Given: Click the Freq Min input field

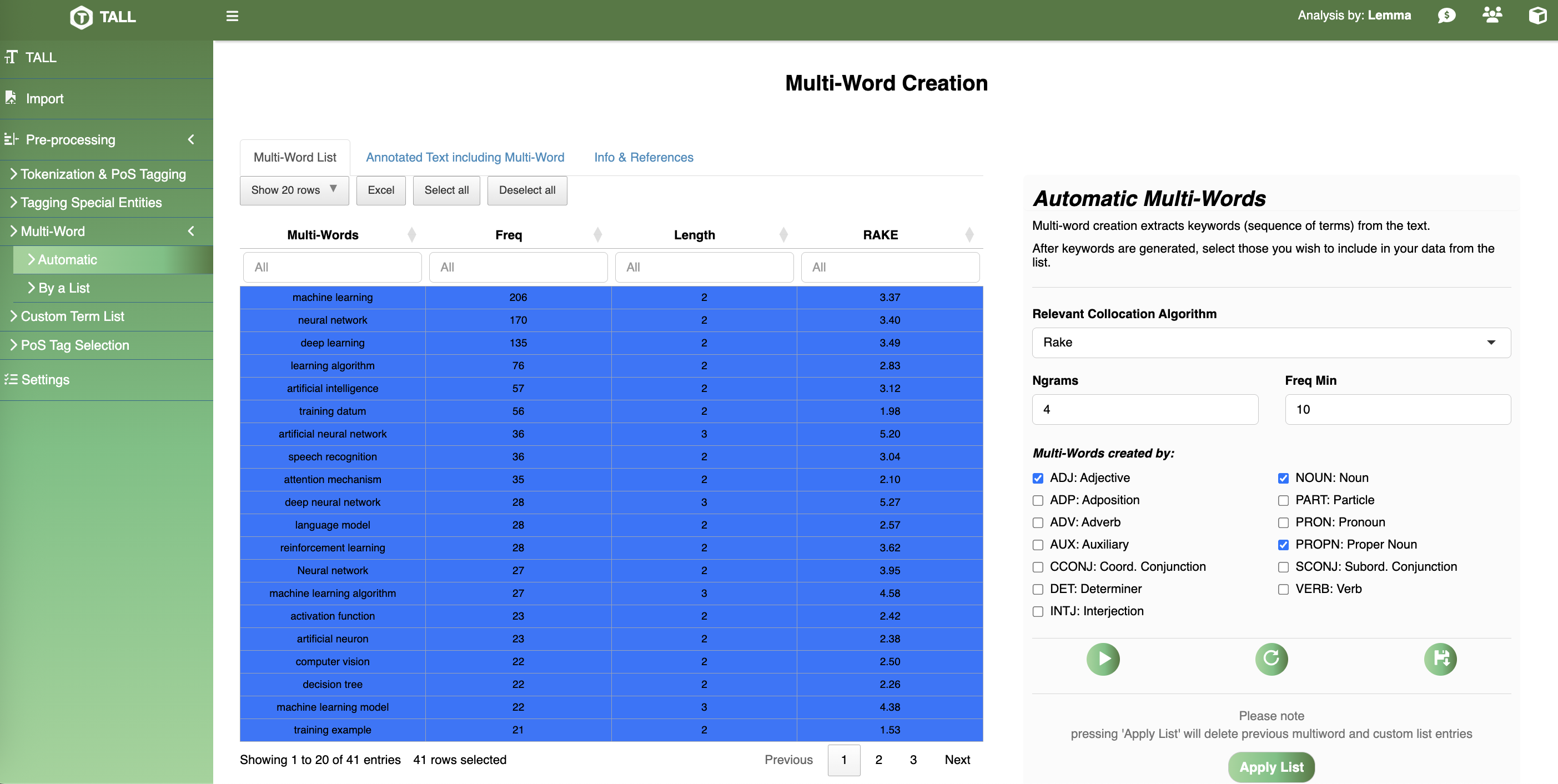Looking at the screenshot, I should (x=1397, y=410).
